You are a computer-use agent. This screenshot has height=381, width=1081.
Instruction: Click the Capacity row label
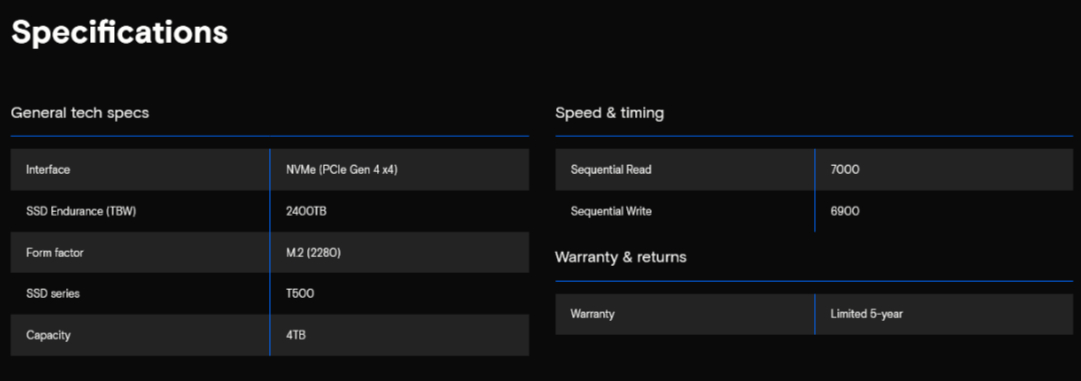coord(48,335)
